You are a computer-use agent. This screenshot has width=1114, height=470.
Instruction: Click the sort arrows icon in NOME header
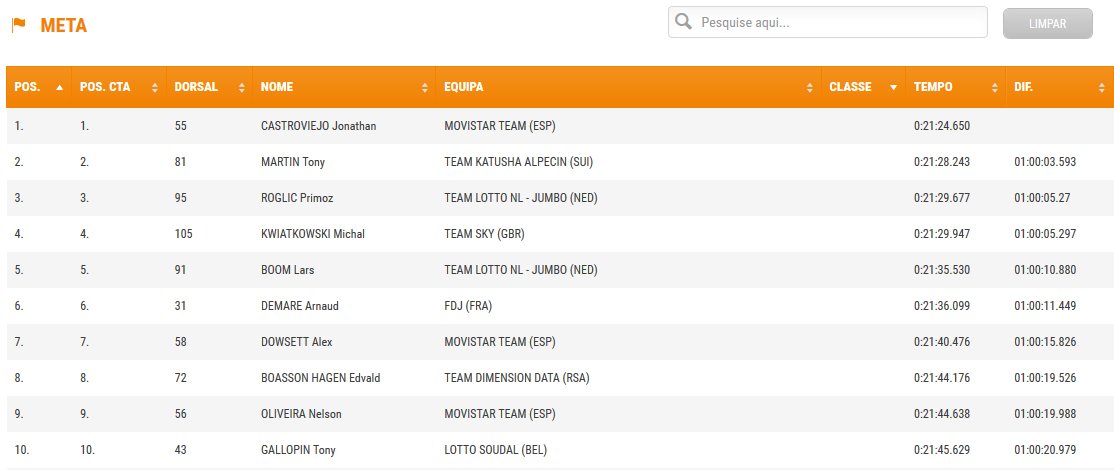425,88
